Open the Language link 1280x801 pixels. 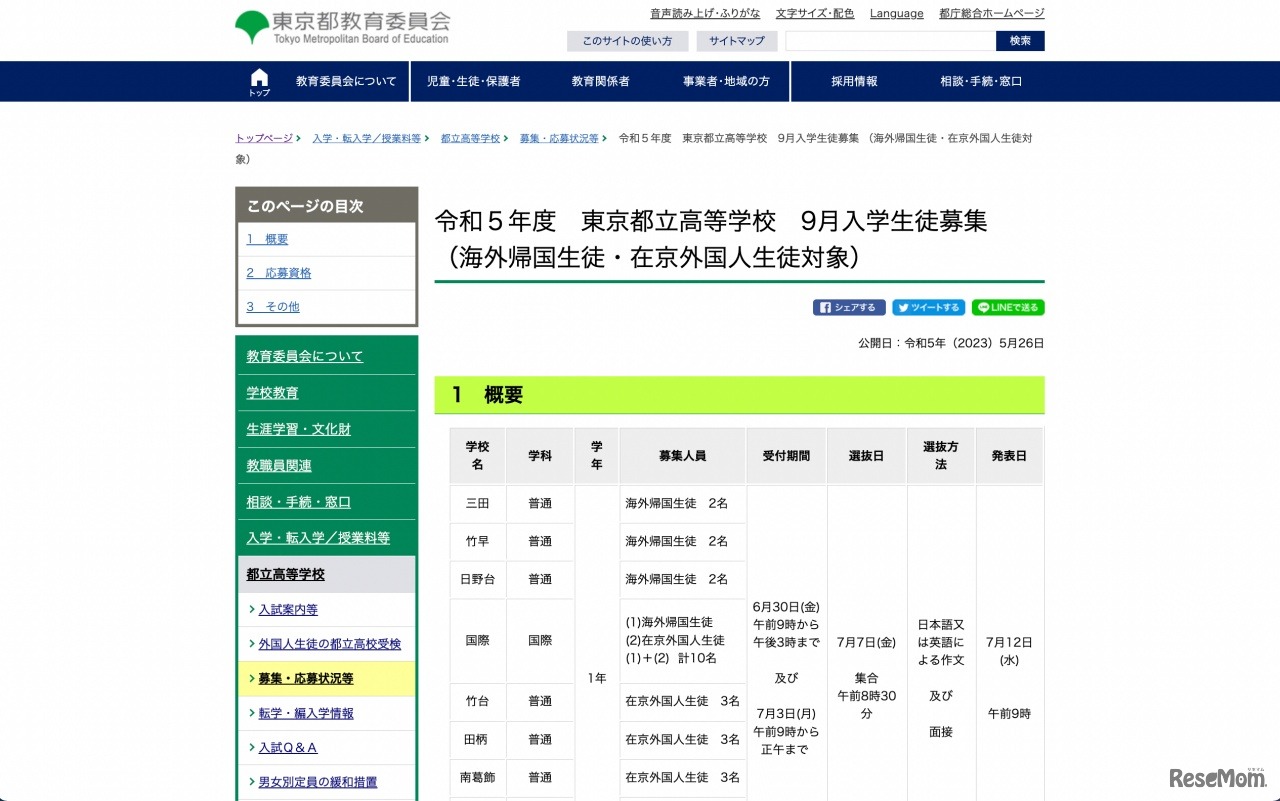click(x=896, y=13)
